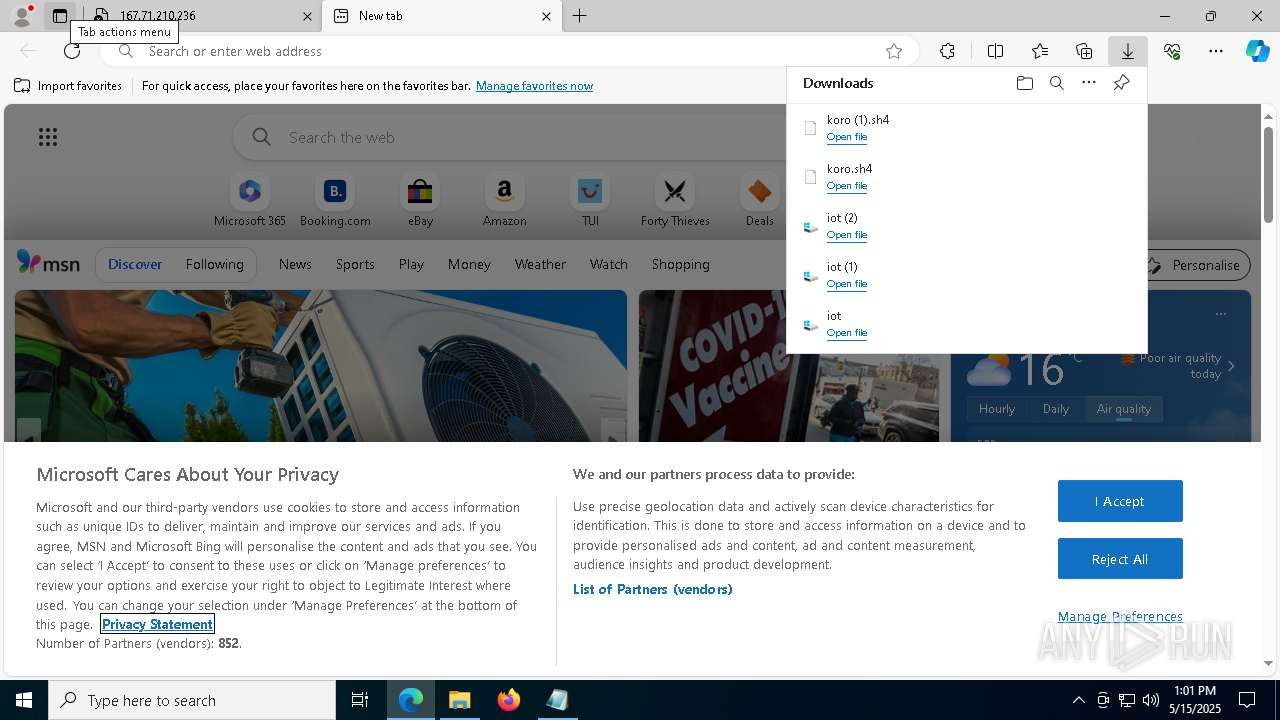The image size is (1280, 720).
Task: Open the News section
Action: (295, 264)
